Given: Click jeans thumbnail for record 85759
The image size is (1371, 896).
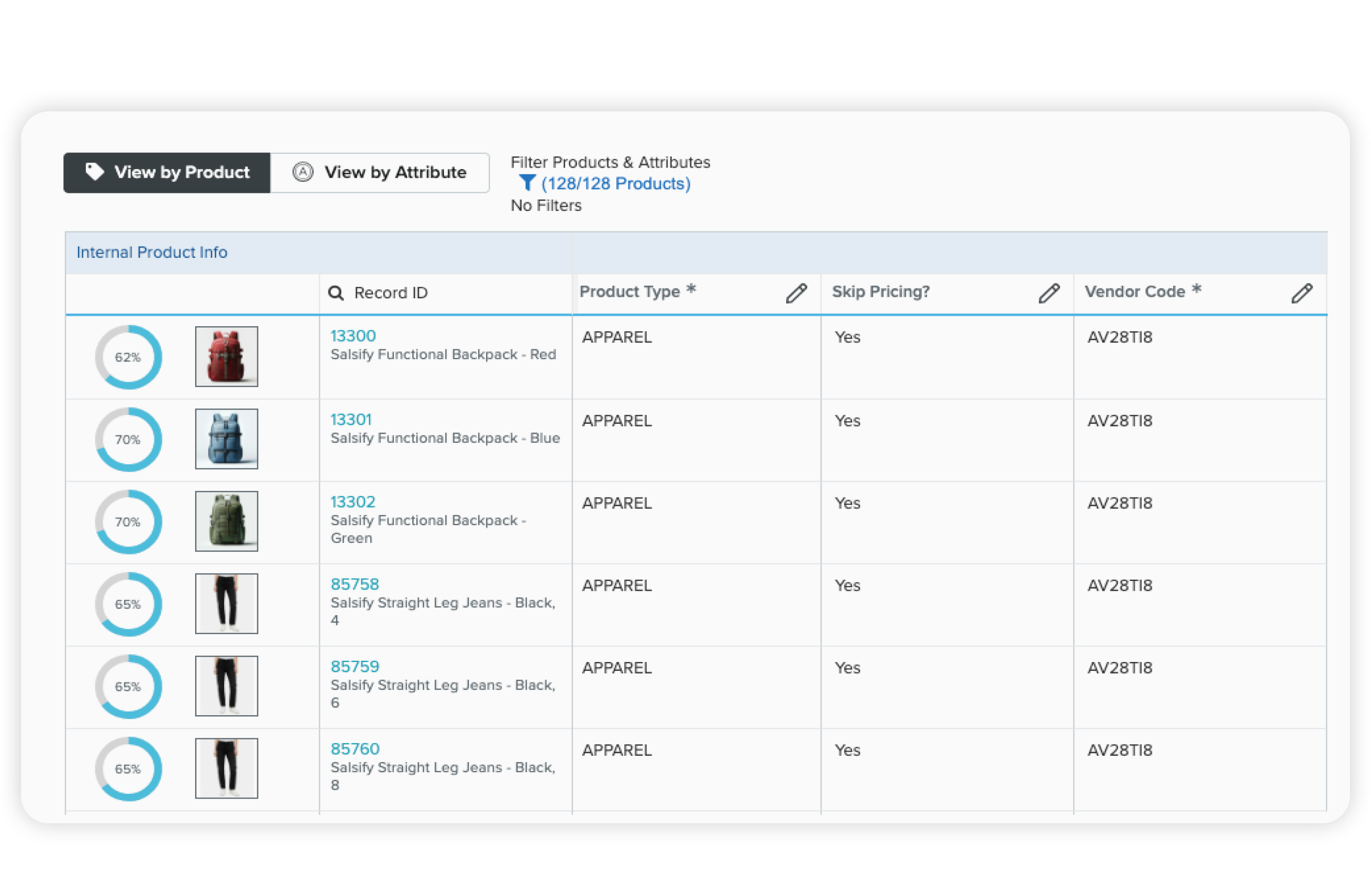Looking at the screenshot, I should pyautogui.click(x=226, y=686).
